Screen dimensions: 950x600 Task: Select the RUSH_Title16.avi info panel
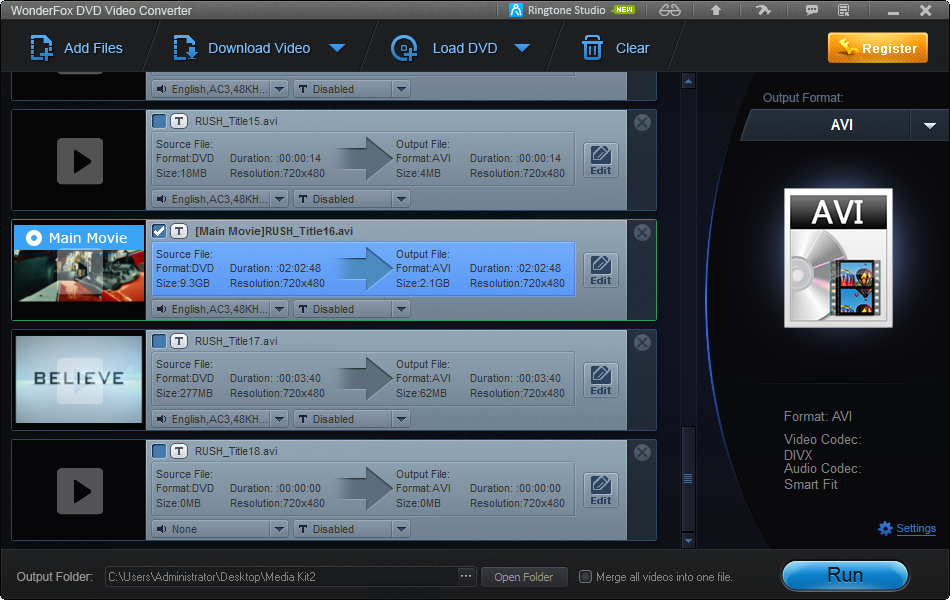(363, 269)
